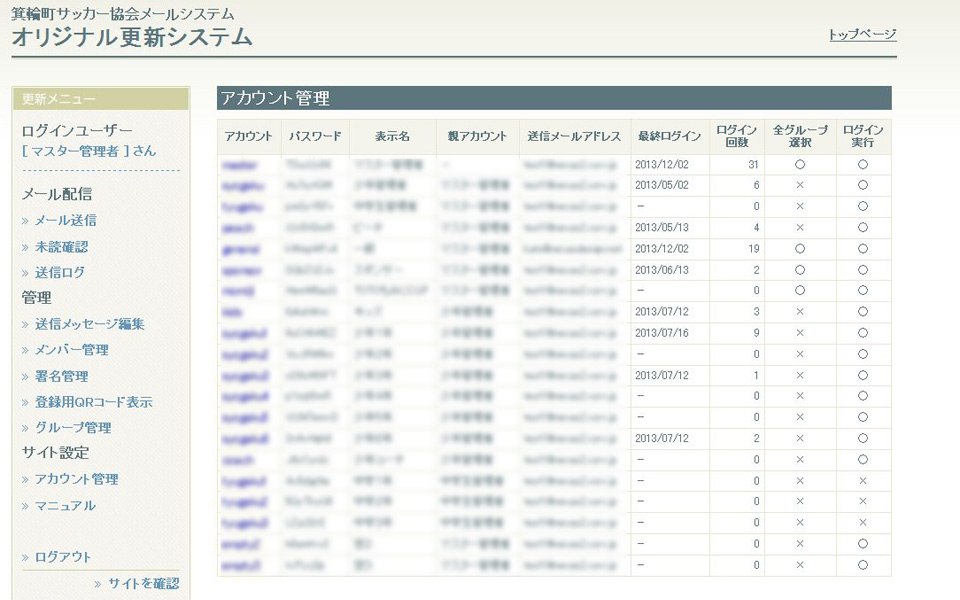Open the マニュアル link
Screen dimensions: 960x600
click(x=65, y=506)
